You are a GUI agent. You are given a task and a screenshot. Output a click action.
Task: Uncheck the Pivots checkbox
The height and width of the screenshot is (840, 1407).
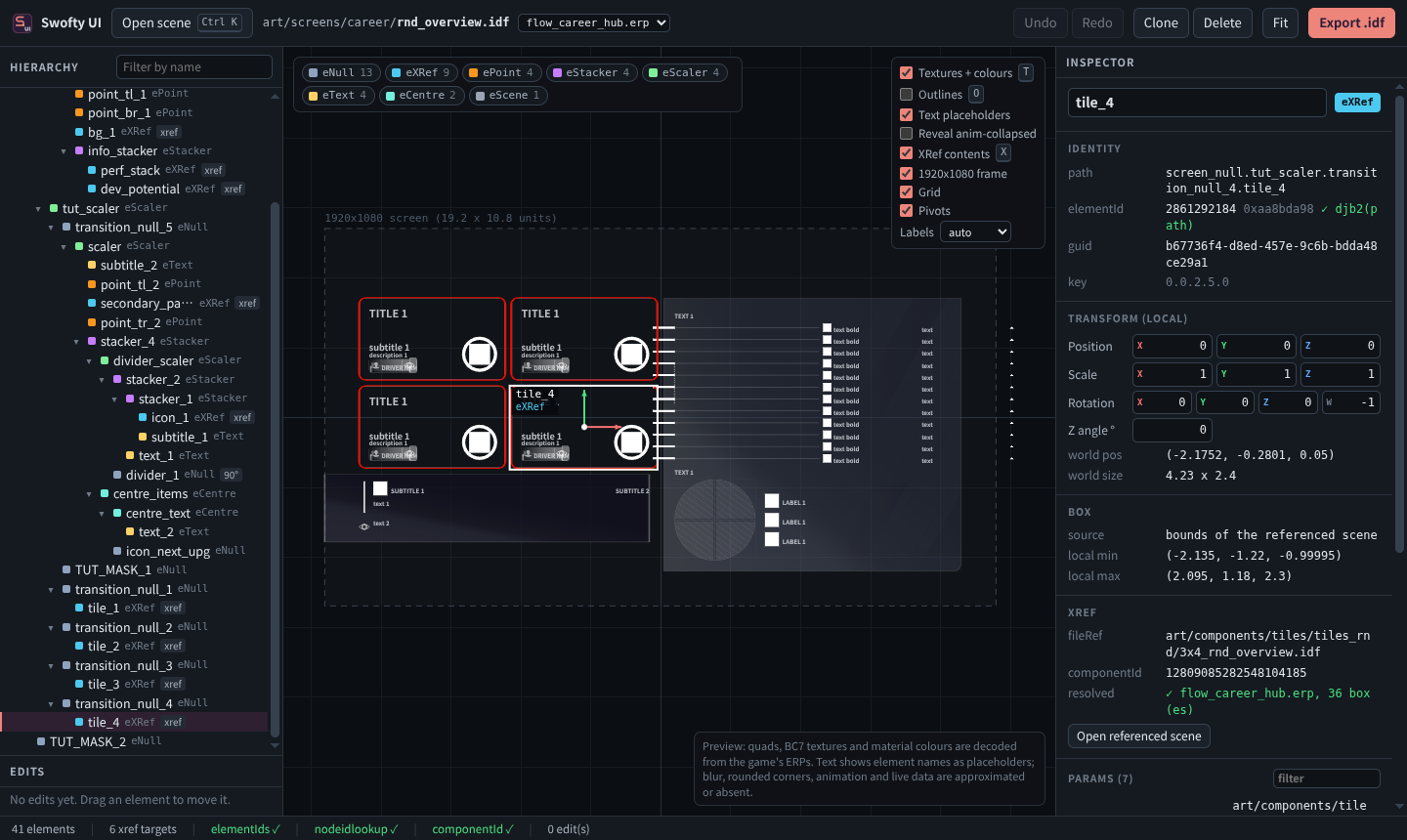[907, 211]
